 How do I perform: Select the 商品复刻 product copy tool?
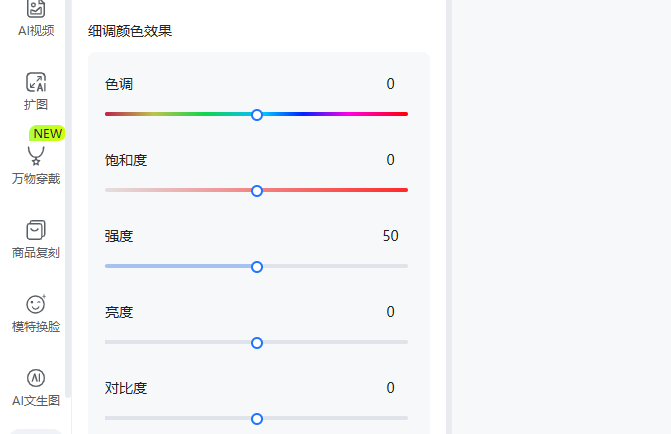36,239
